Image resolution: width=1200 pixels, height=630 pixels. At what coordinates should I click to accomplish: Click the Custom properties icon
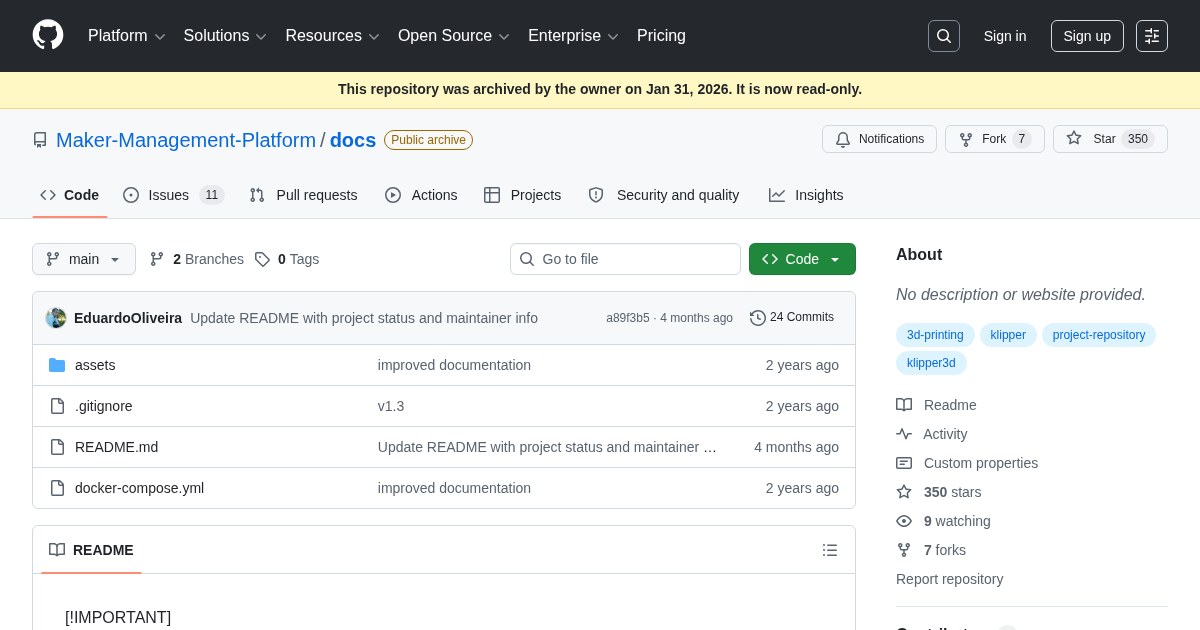tap(904, 463)
